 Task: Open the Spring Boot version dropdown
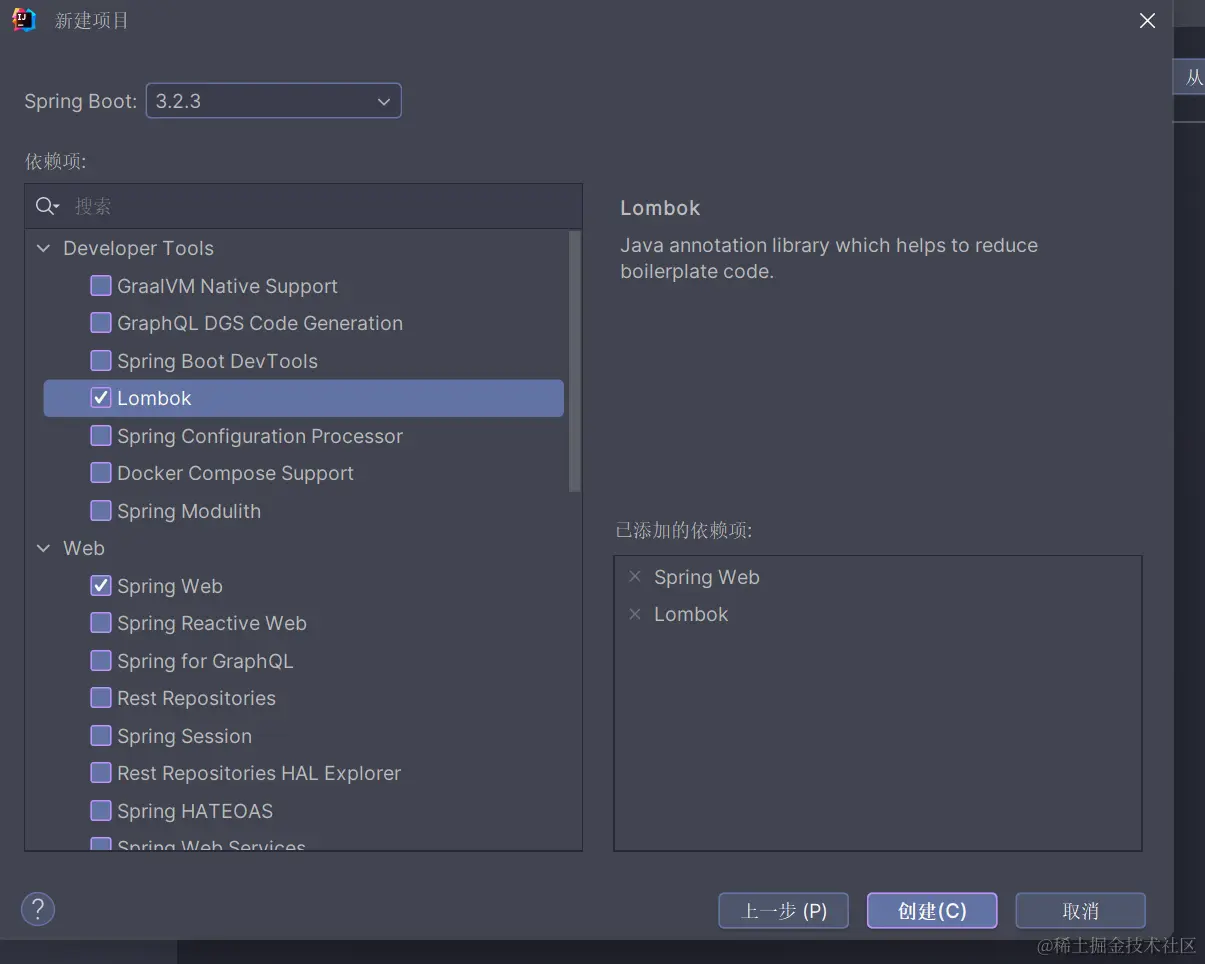pos(273,101)
